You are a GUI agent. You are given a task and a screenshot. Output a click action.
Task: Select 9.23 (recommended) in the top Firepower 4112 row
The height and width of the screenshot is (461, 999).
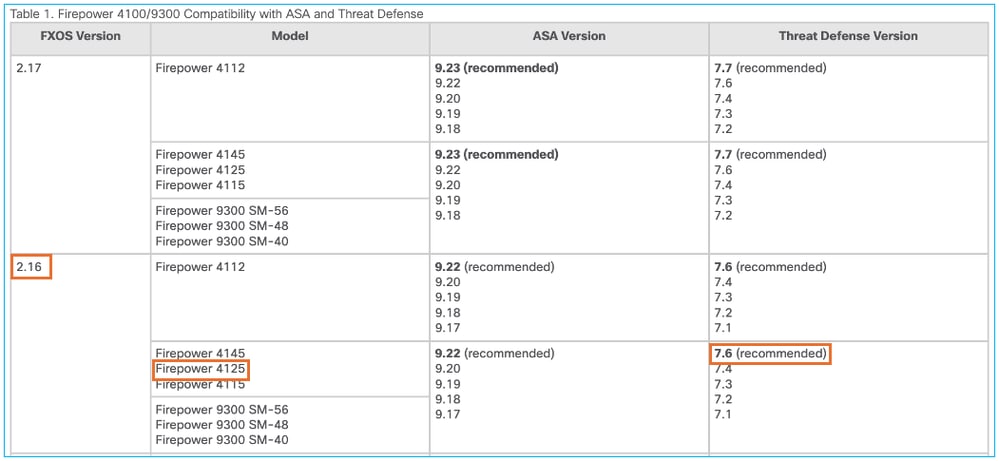coord(497,68)
